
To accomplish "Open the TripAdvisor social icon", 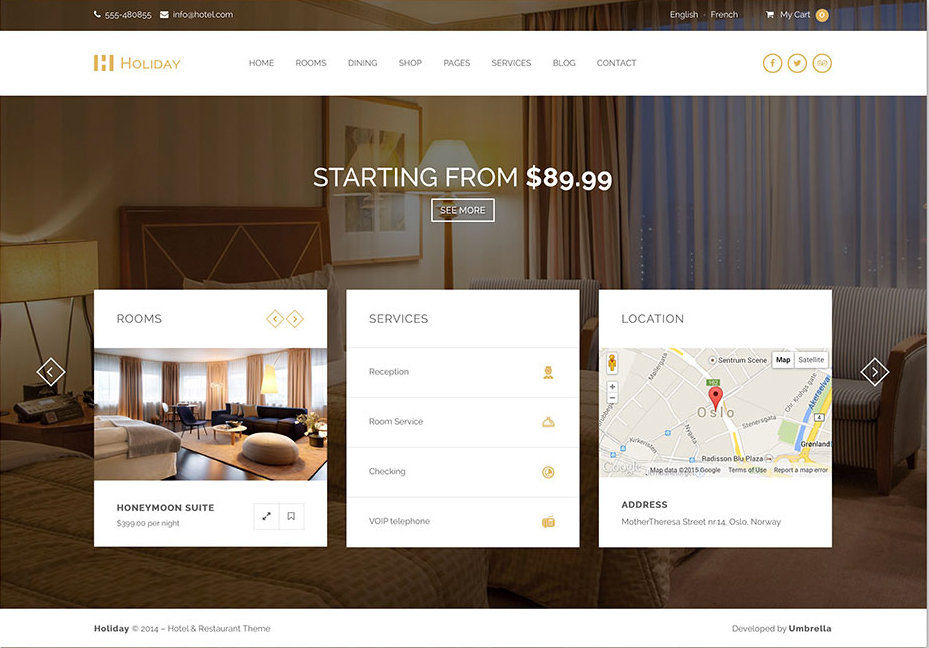I will pos(822,63).
